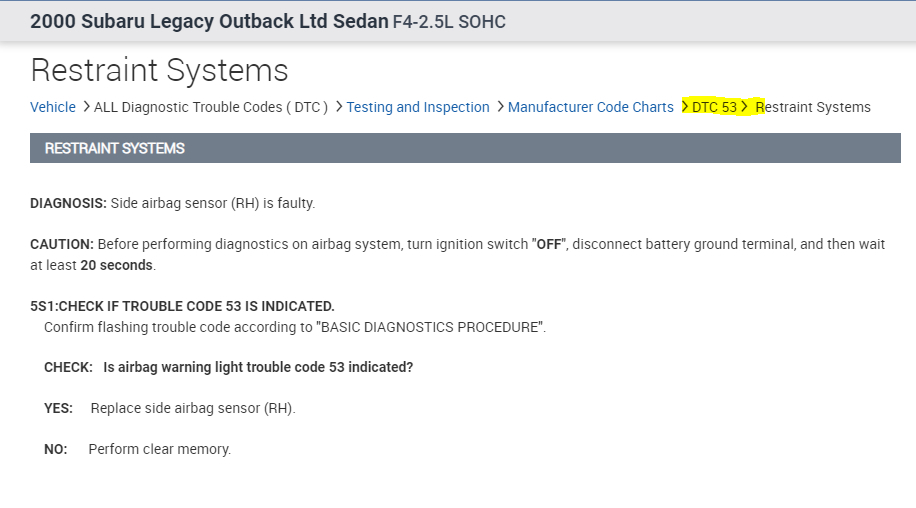Open Manufacturer Code Charts link
Image resolution: width=916 pixels, height=508 pixels.
[x=590, y=107]
